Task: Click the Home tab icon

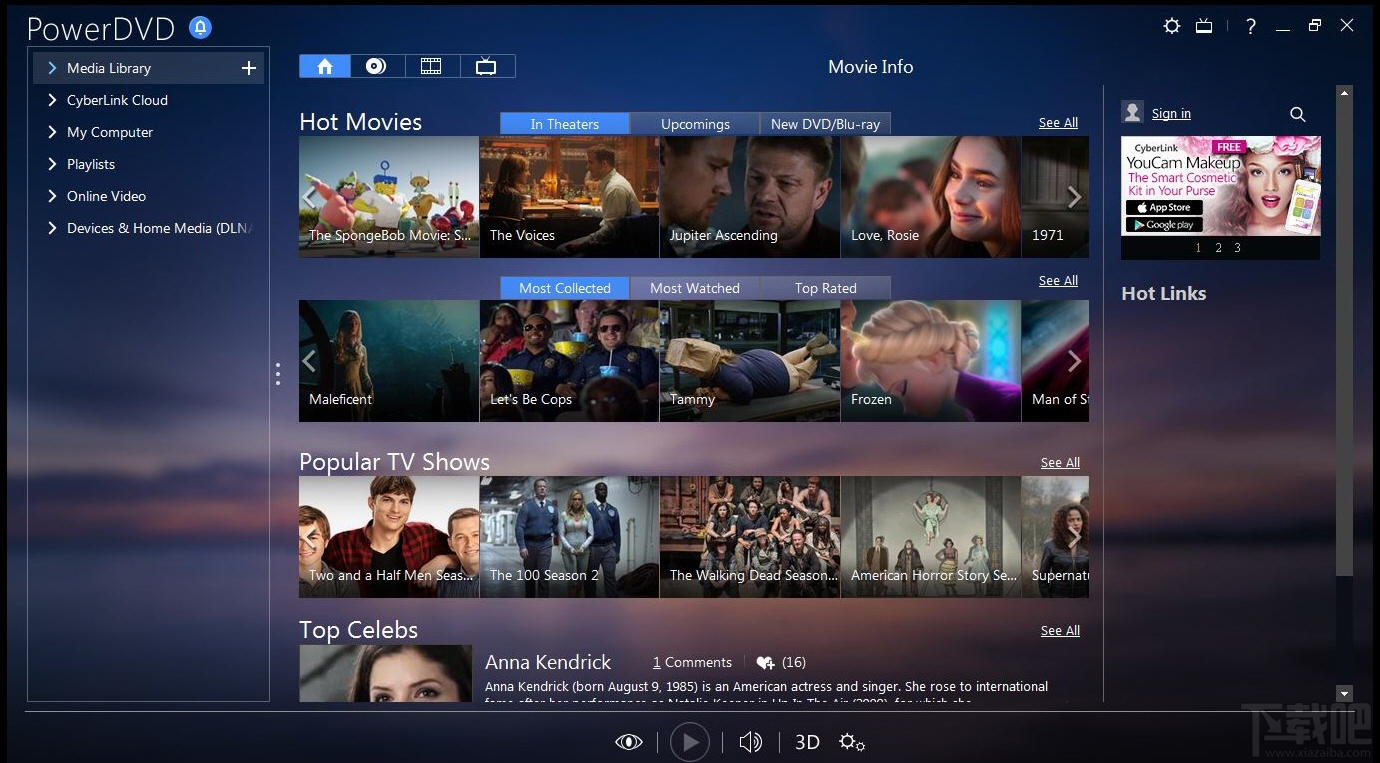Action: coord(324,65)
